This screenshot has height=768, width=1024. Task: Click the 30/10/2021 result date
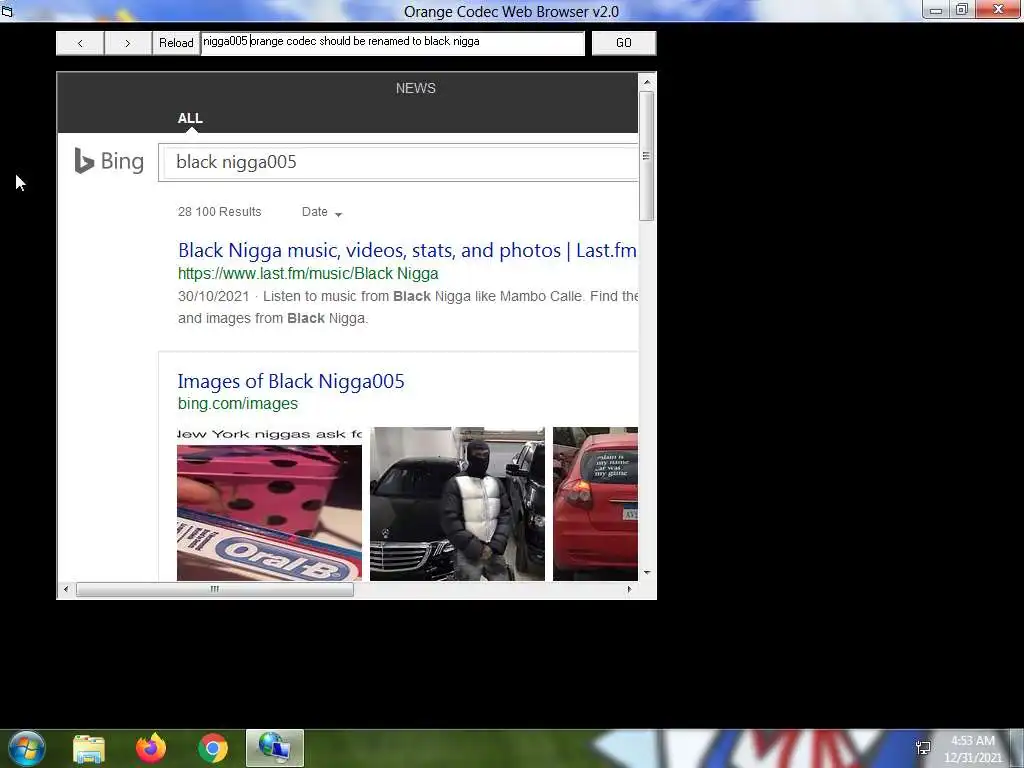coord(214,296)
